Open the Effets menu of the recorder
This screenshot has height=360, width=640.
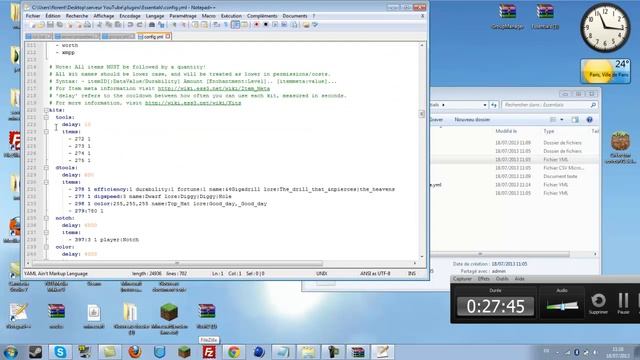tap(483, 279)
